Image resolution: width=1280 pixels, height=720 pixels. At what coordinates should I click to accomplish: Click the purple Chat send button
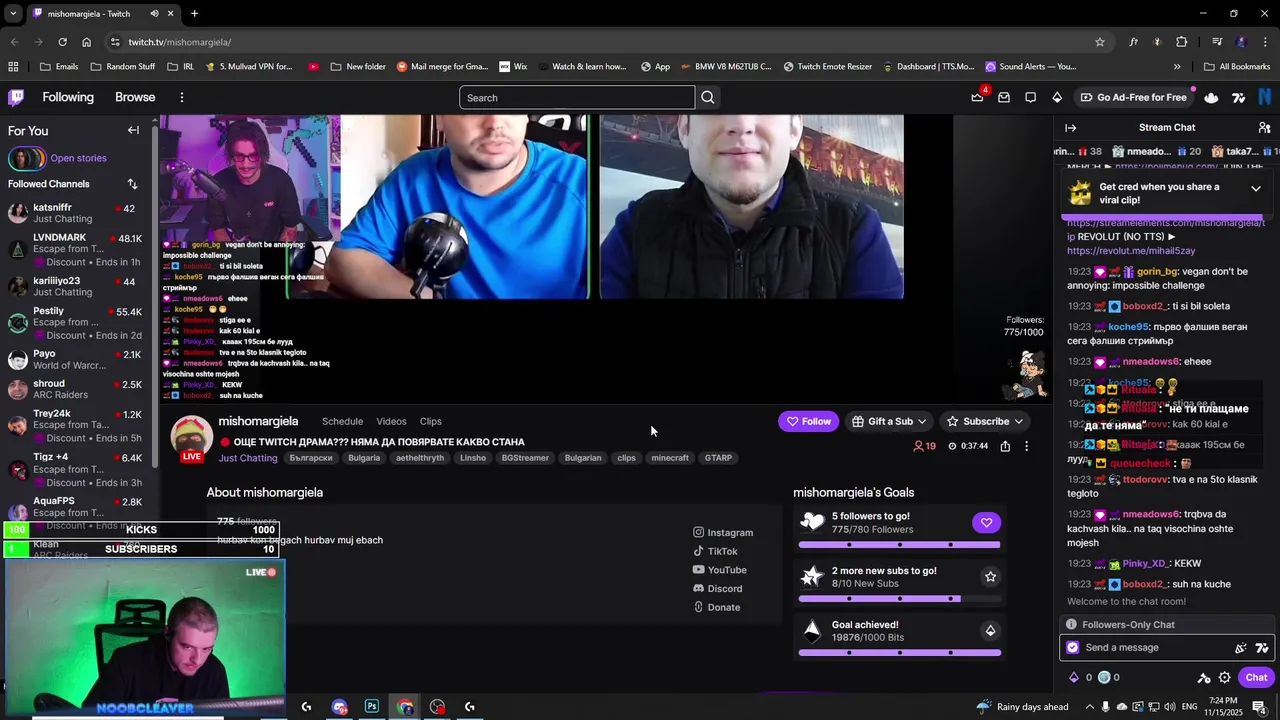[1256, 677]
